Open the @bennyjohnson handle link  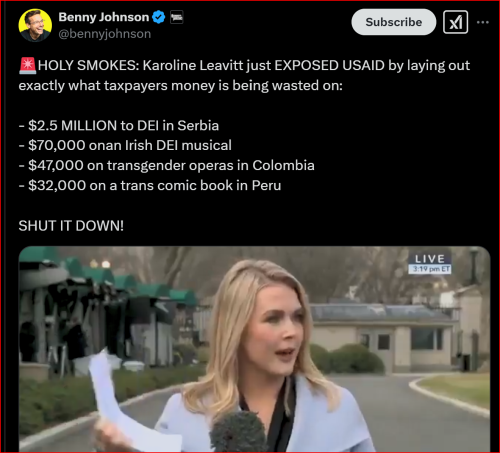tap(105, 34)
